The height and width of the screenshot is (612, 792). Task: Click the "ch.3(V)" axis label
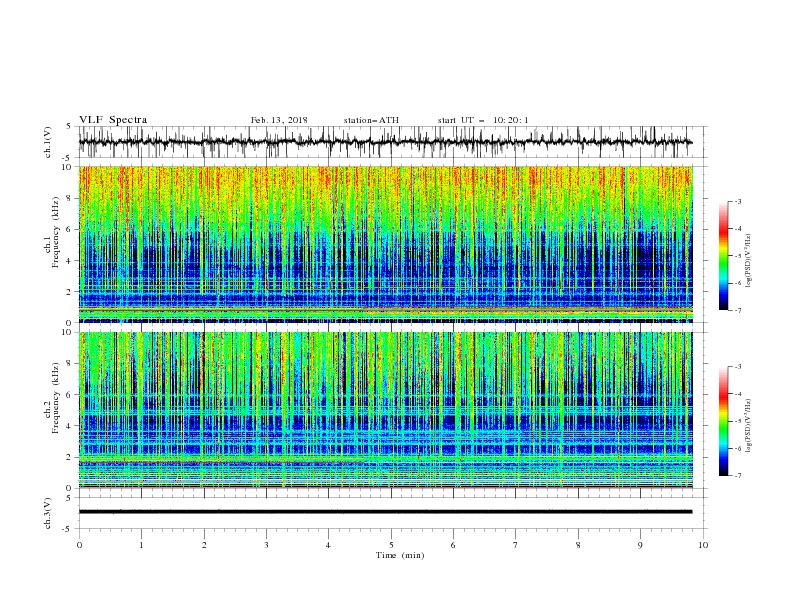click(48, 513)
